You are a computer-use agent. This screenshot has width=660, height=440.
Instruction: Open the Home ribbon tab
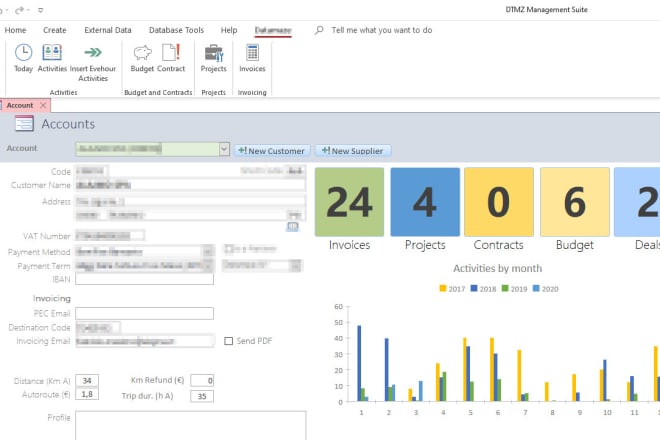point(16,30)
